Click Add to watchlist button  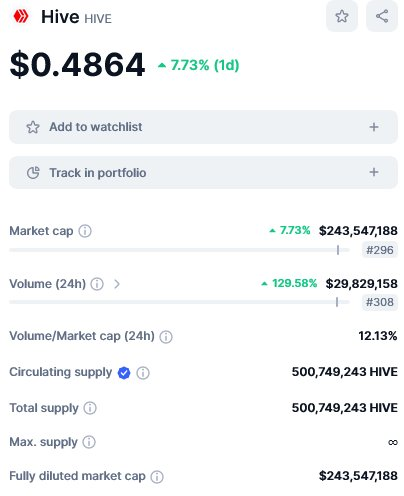(203, 127)
